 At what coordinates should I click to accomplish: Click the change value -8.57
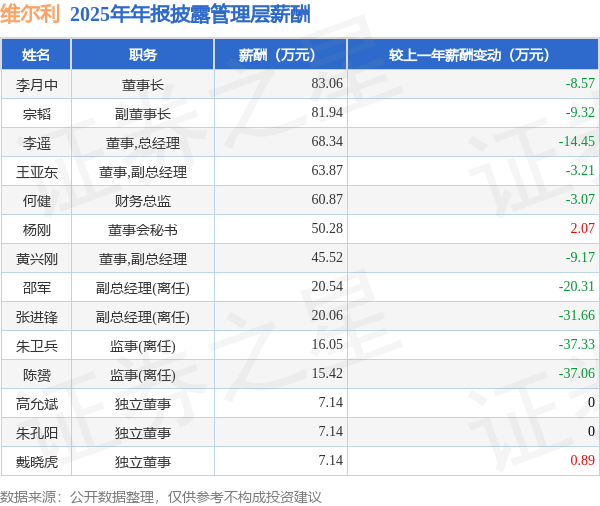[580, 83]
